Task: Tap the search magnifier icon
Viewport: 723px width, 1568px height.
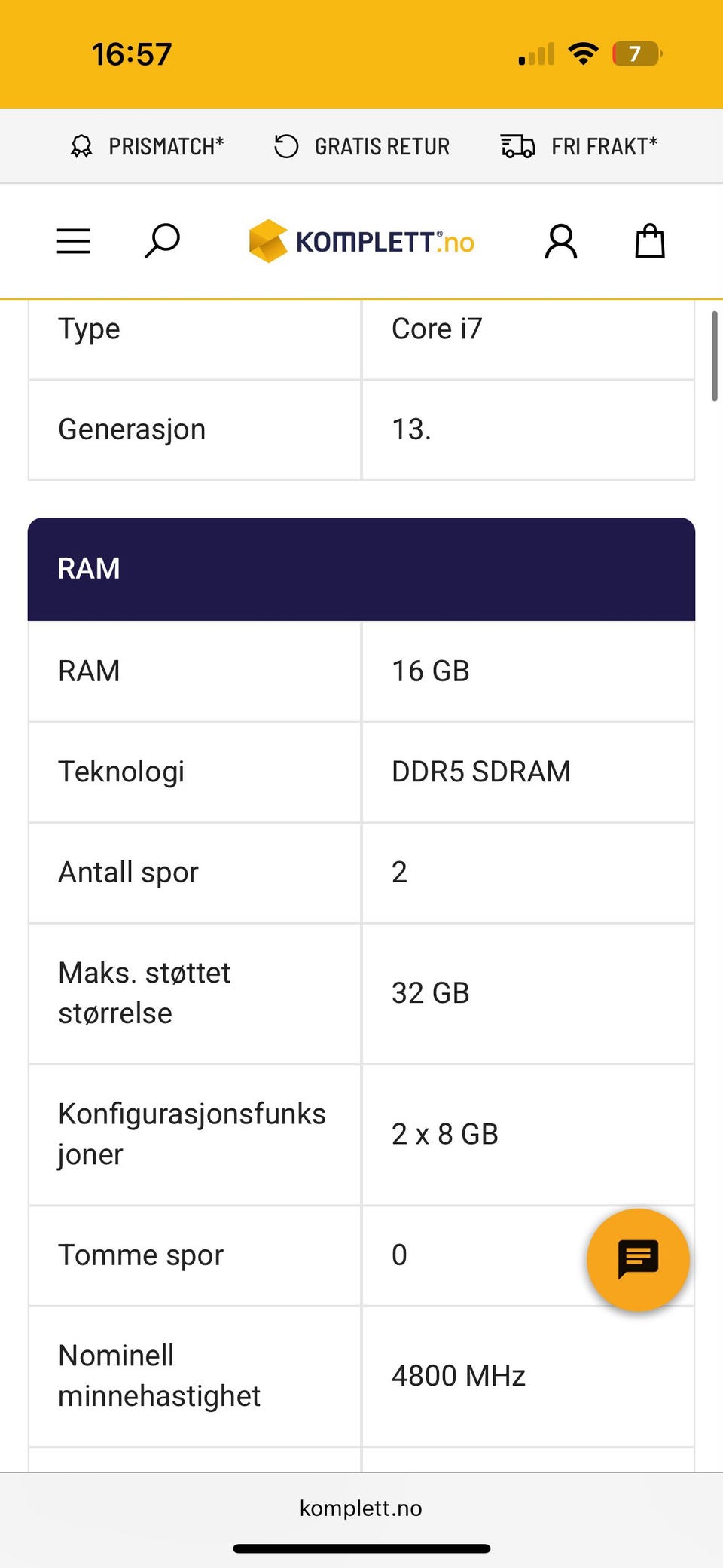Action: (162, 241)
